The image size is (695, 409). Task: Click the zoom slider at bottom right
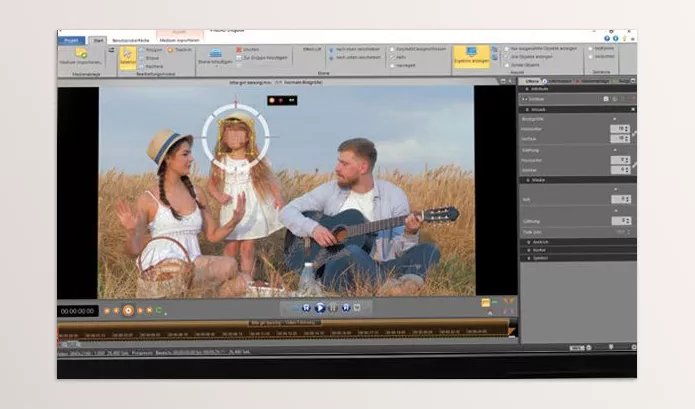pyautogui.click(x=611, y=347)
